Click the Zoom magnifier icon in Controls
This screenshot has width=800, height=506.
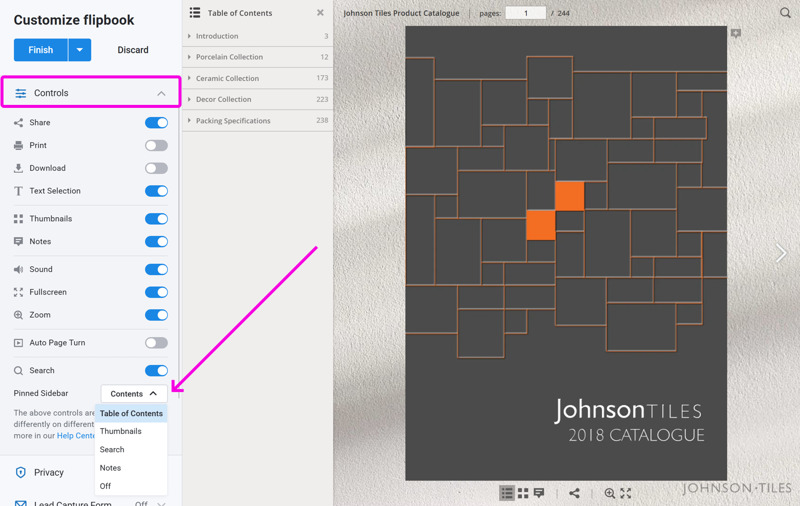point(18,315)
